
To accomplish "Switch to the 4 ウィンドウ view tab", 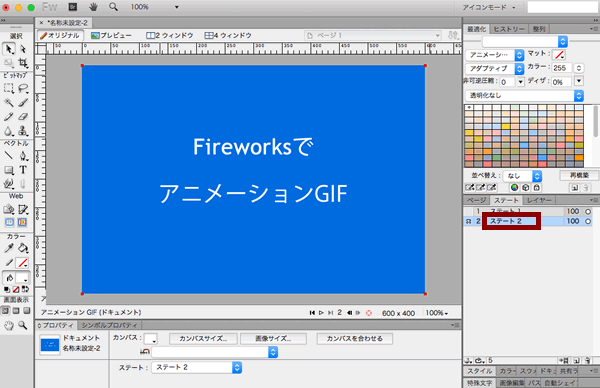I will (x=228, y=36).
